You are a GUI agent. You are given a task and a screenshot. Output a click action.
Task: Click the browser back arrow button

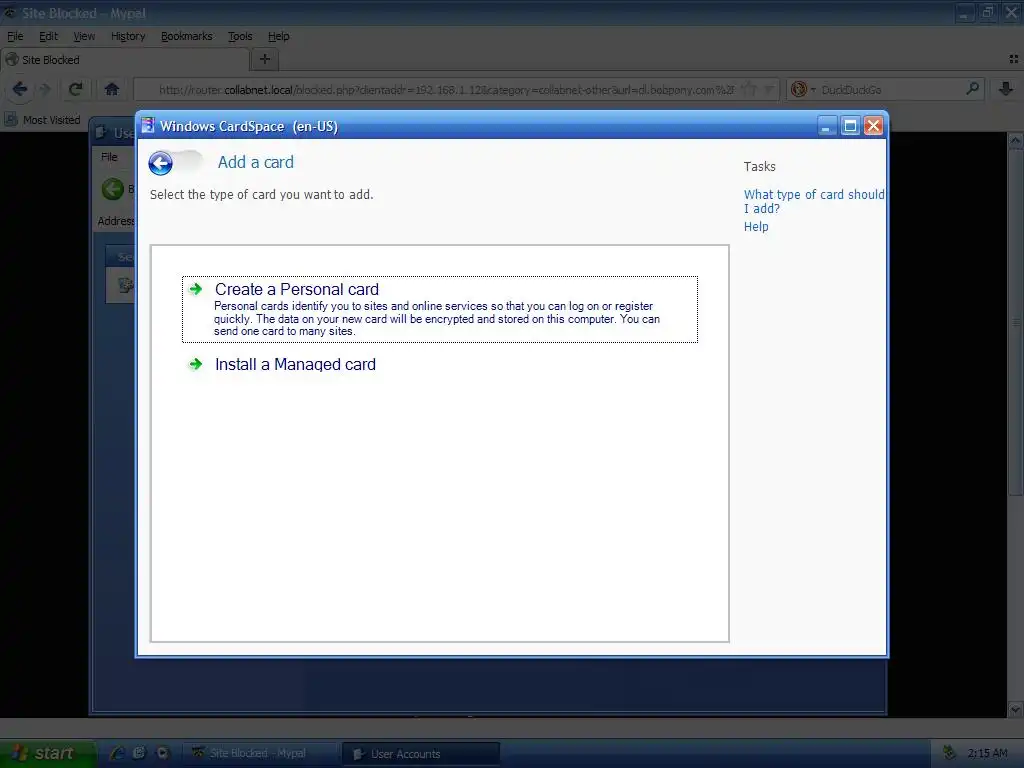[x=20, y=89]
